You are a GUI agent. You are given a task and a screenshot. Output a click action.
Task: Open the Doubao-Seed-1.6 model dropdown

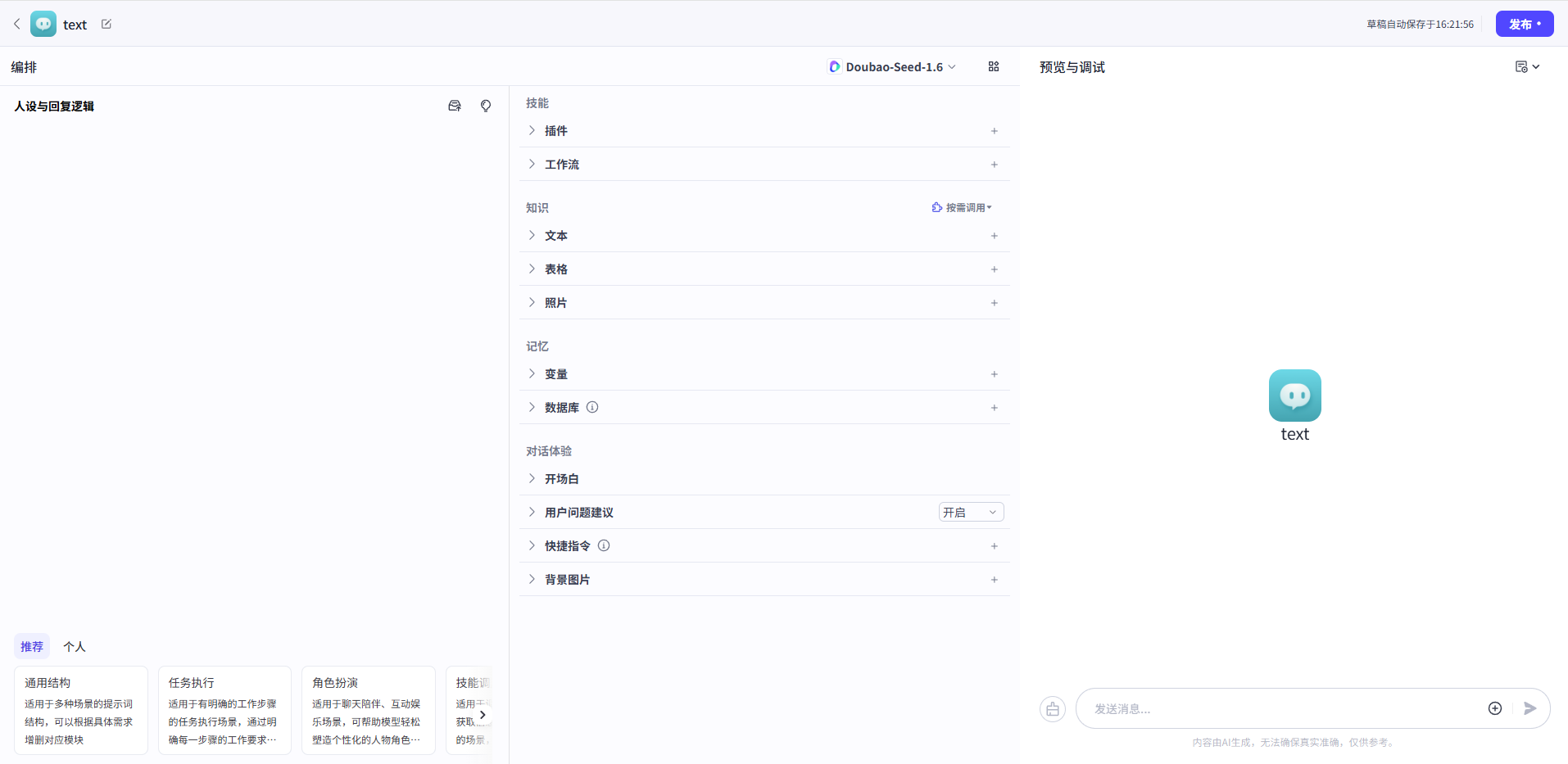pyautogui.click(x=892, y=66)
